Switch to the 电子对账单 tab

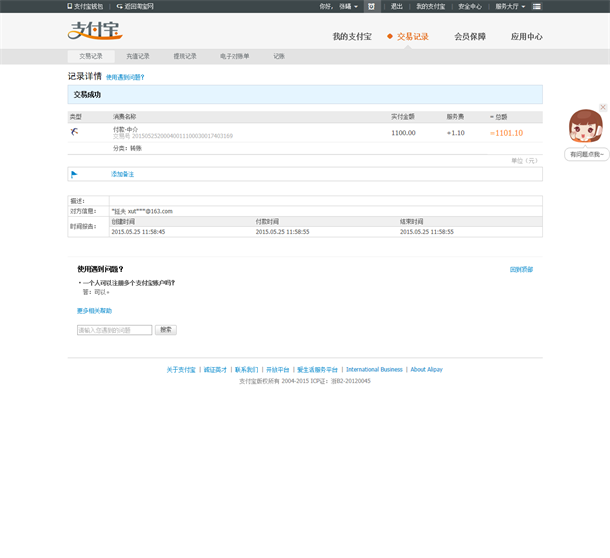point(235,56)
